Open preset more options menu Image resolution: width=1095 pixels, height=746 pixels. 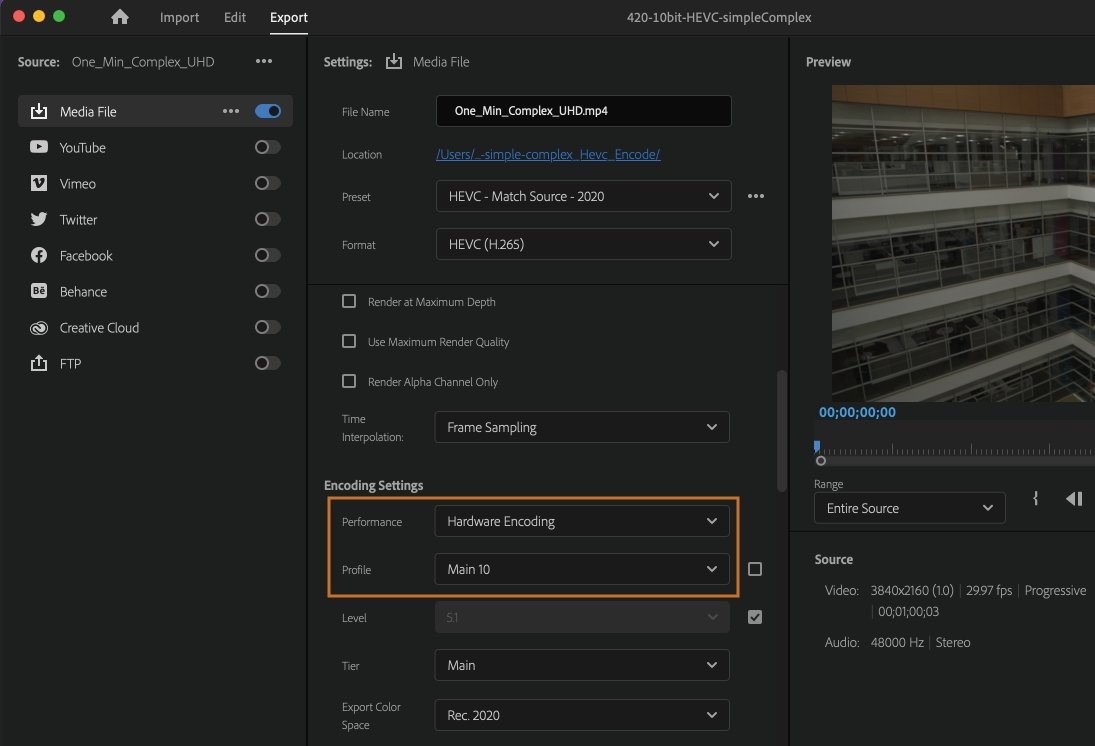756,196
